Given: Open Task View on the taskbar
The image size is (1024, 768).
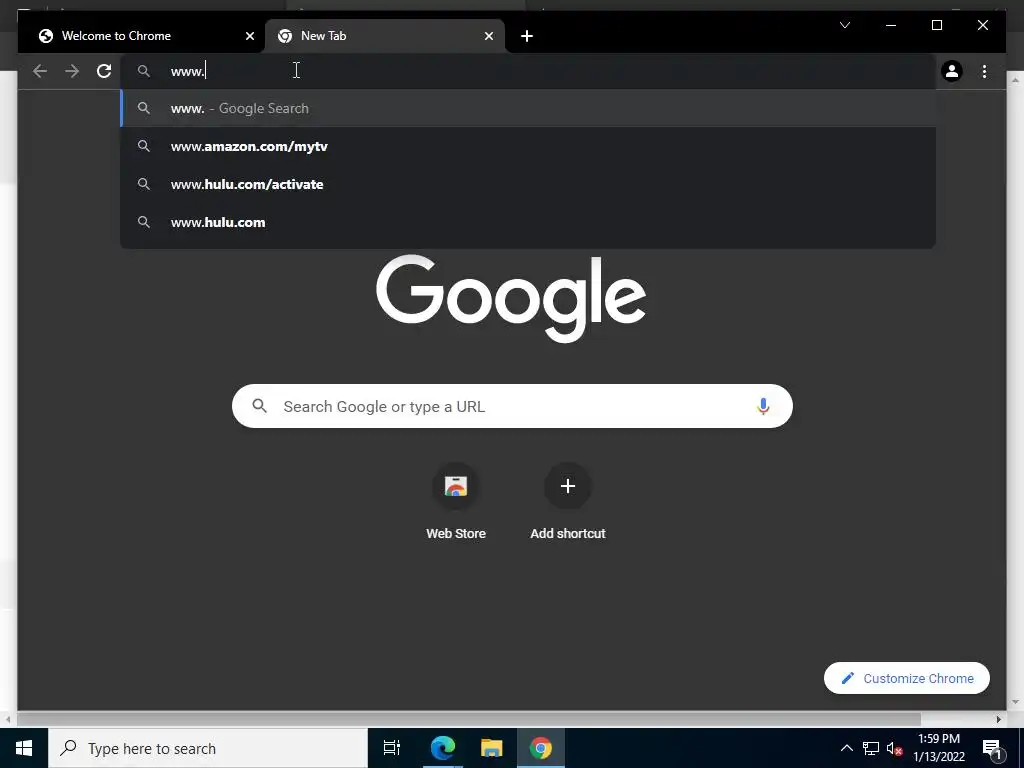Looking at the screenshot, I should (x=392, y=748).
